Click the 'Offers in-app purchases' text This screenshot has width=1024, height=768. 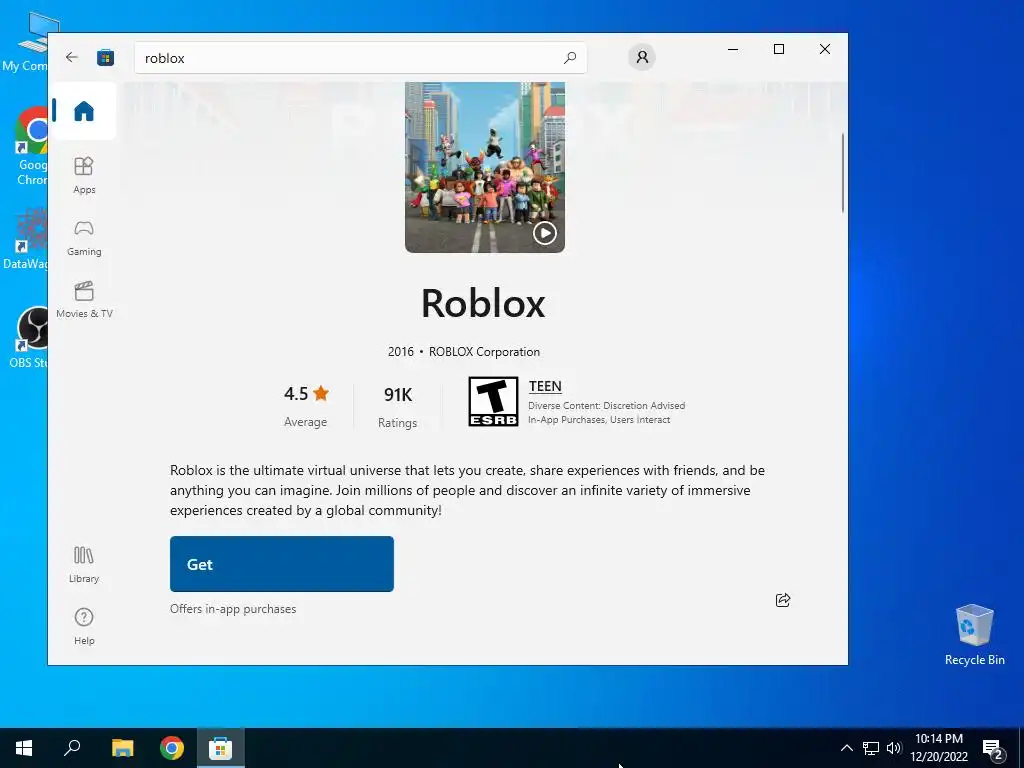coord(233,609)
